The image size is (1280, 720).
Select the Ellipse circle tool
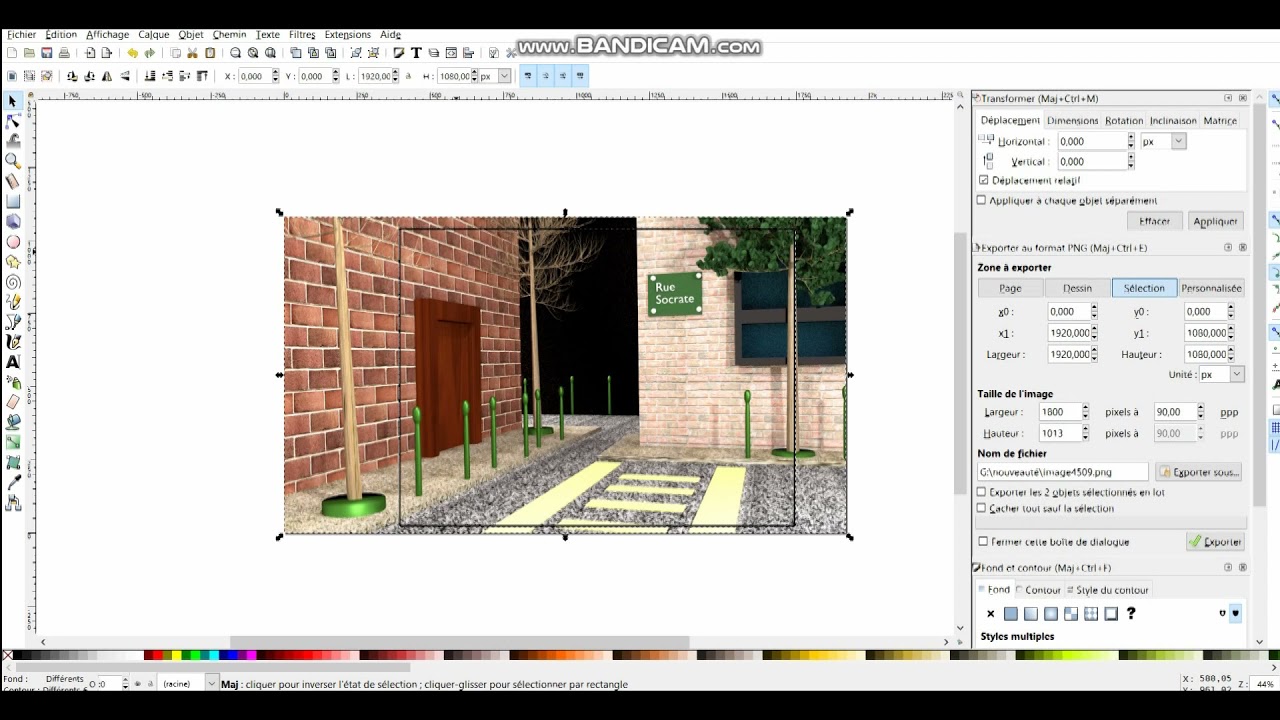click(x=13, y=241)
